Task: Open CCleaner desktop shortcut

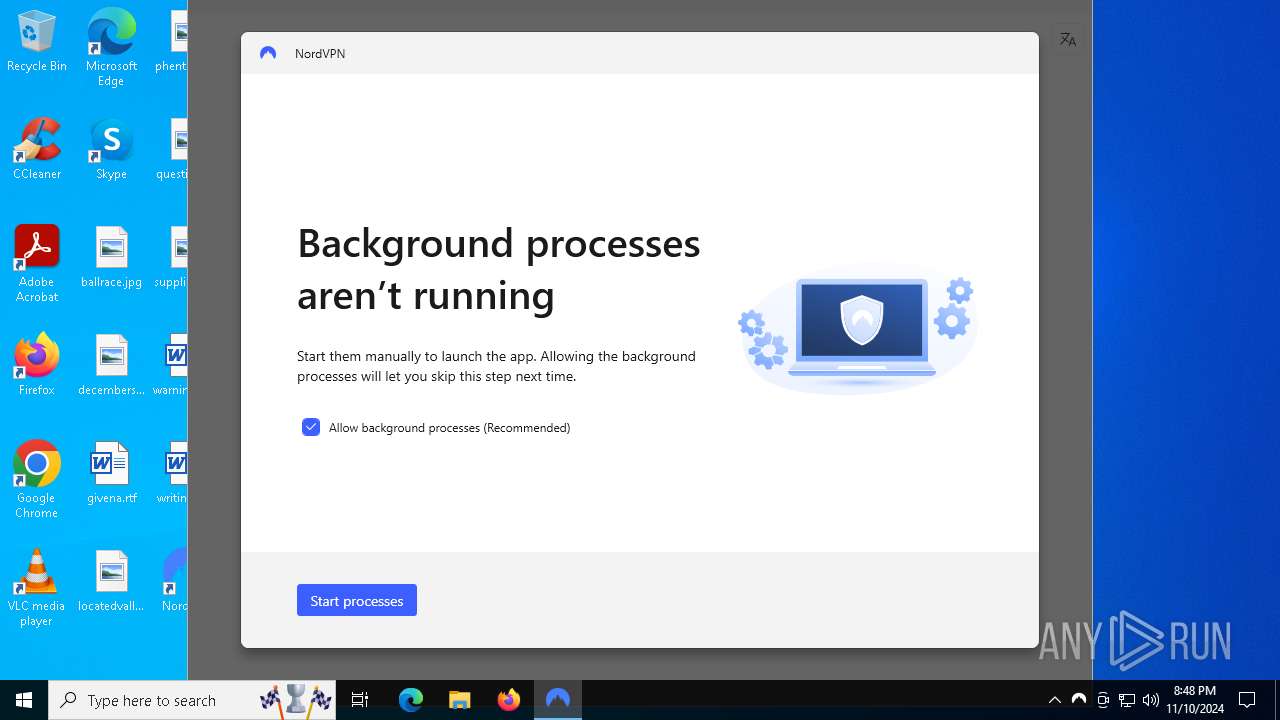Action: tap(37, 149)
